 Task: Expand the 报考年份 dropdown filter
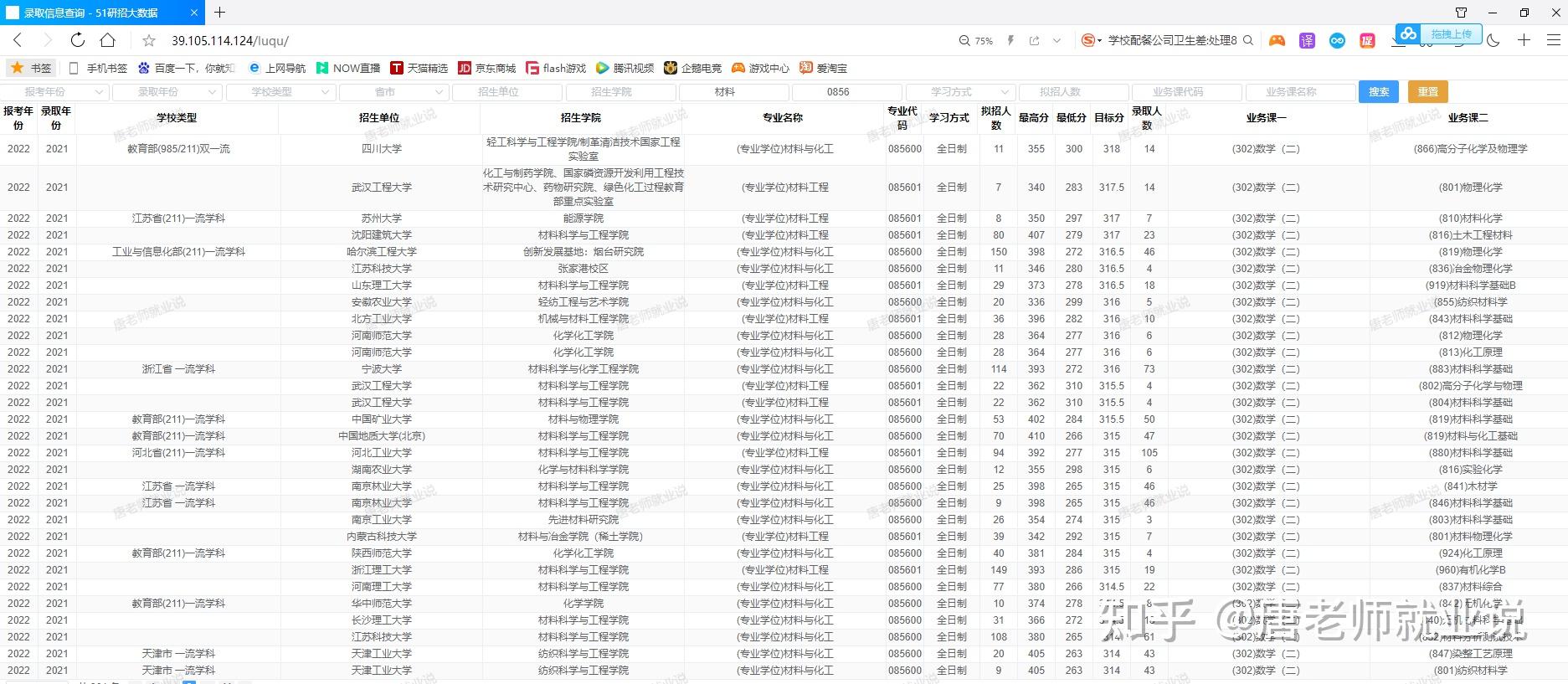point(54,92)
